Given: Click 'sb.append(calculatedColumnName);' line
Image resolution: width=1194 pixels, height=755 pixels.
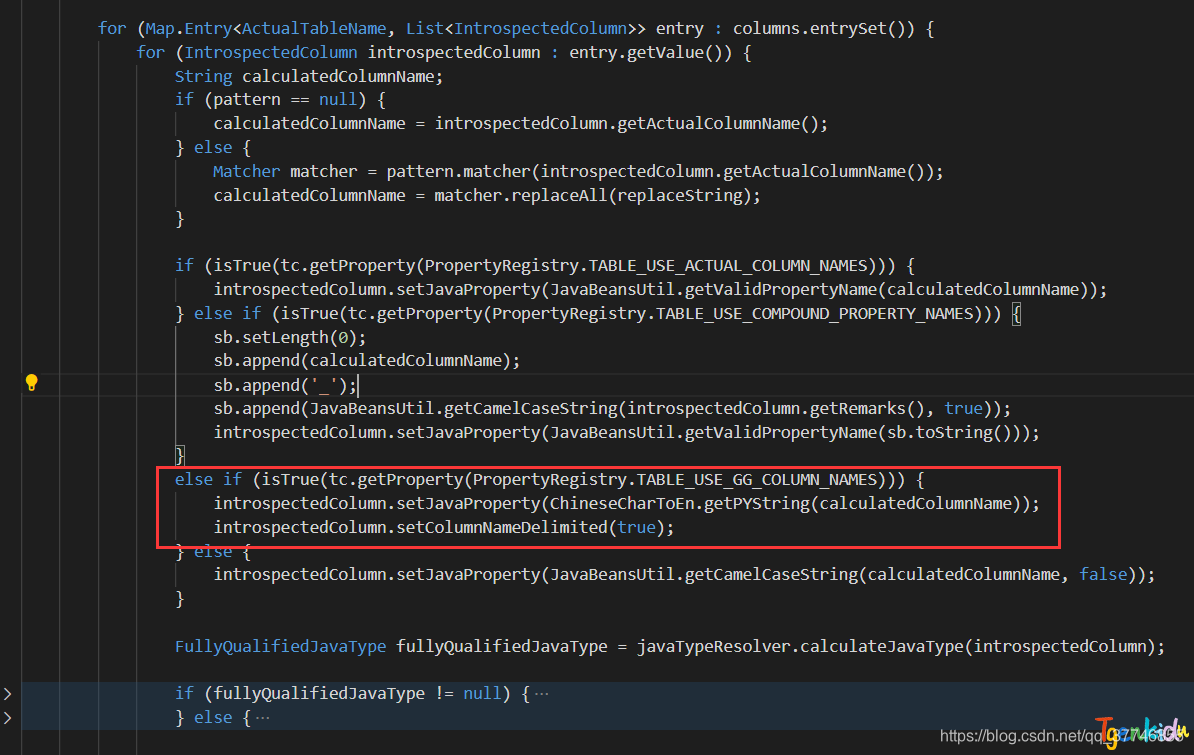Looking at the screenshot, I should click(366, 360).
